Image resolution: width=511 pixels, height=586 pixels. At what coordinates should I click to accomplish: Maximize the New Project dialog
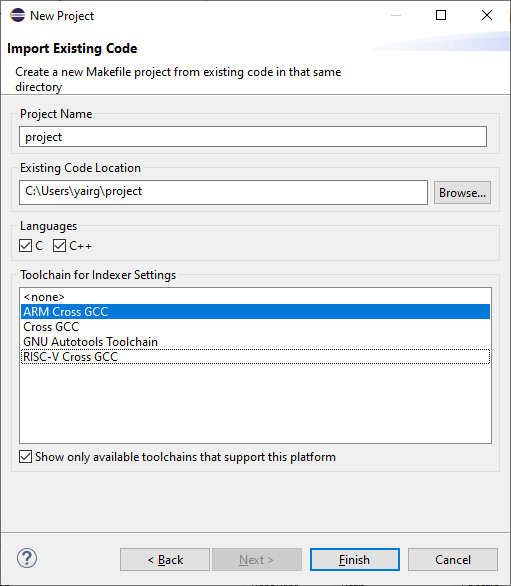point(441,15)
